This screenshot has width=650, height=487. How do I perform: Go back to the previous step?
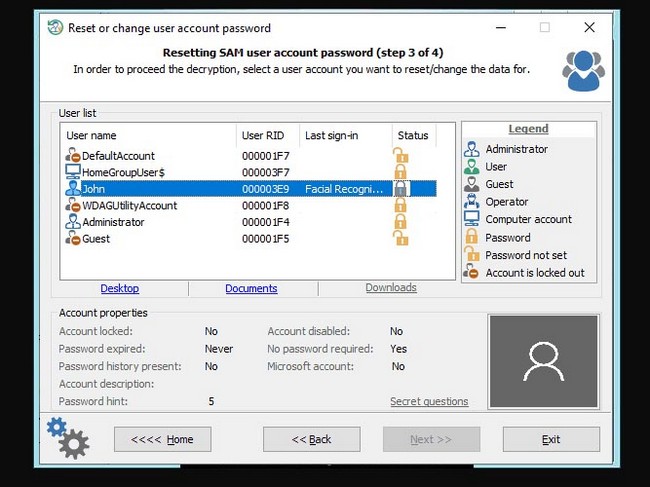(x=311, y=439)
